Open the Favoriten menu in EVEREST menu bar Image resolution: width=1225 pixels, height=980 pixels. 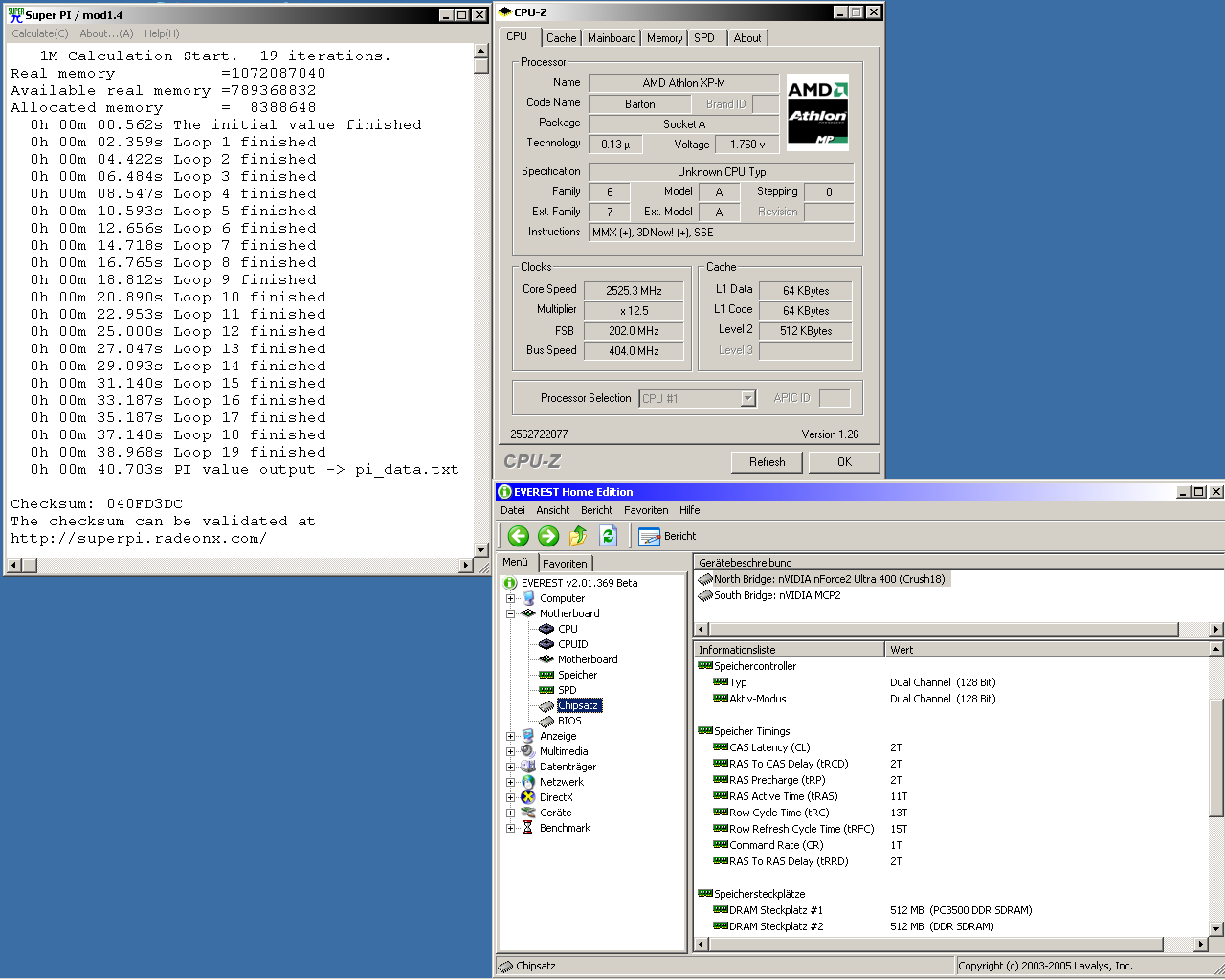click(646, 510)
